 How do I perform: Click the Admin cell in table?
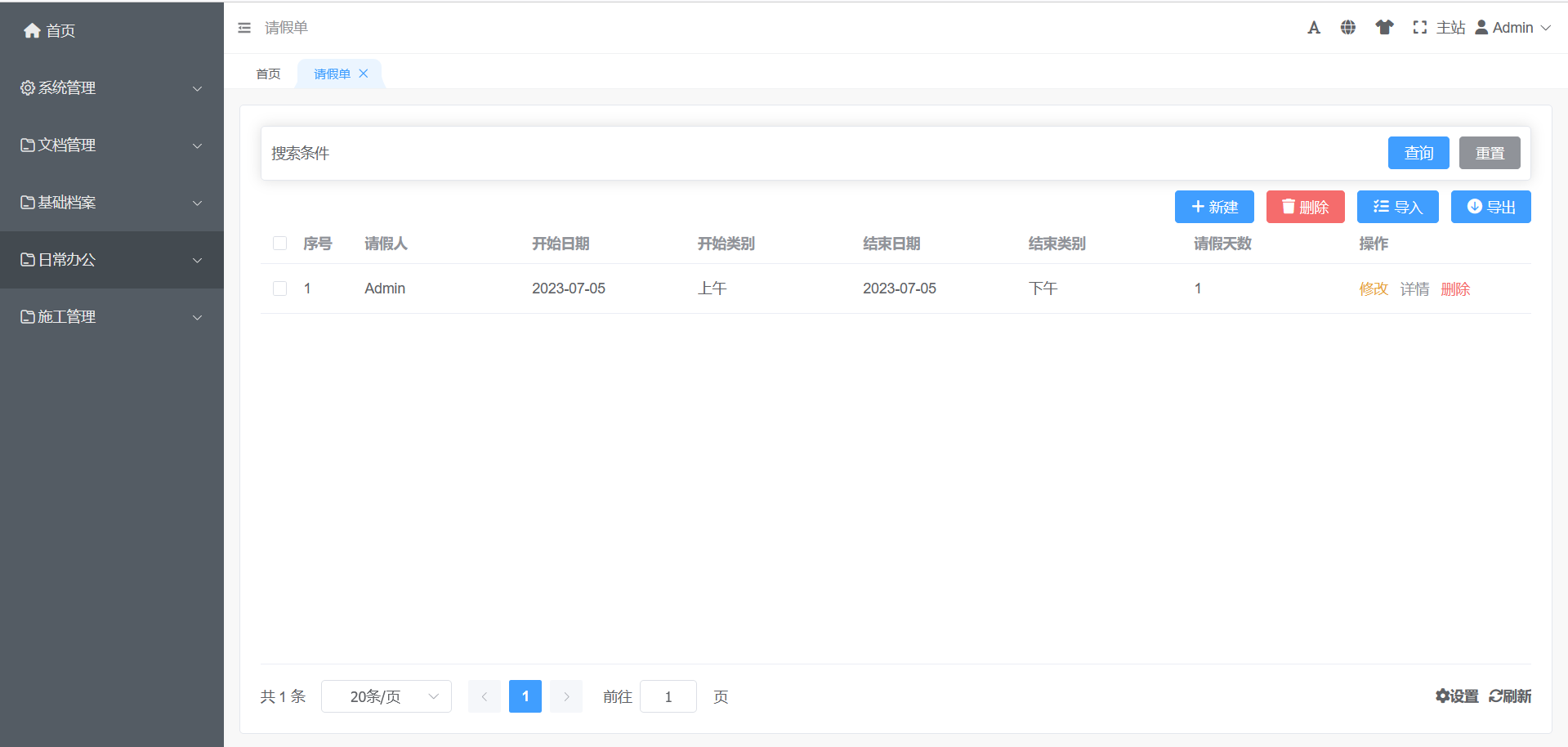pos(385,289)
